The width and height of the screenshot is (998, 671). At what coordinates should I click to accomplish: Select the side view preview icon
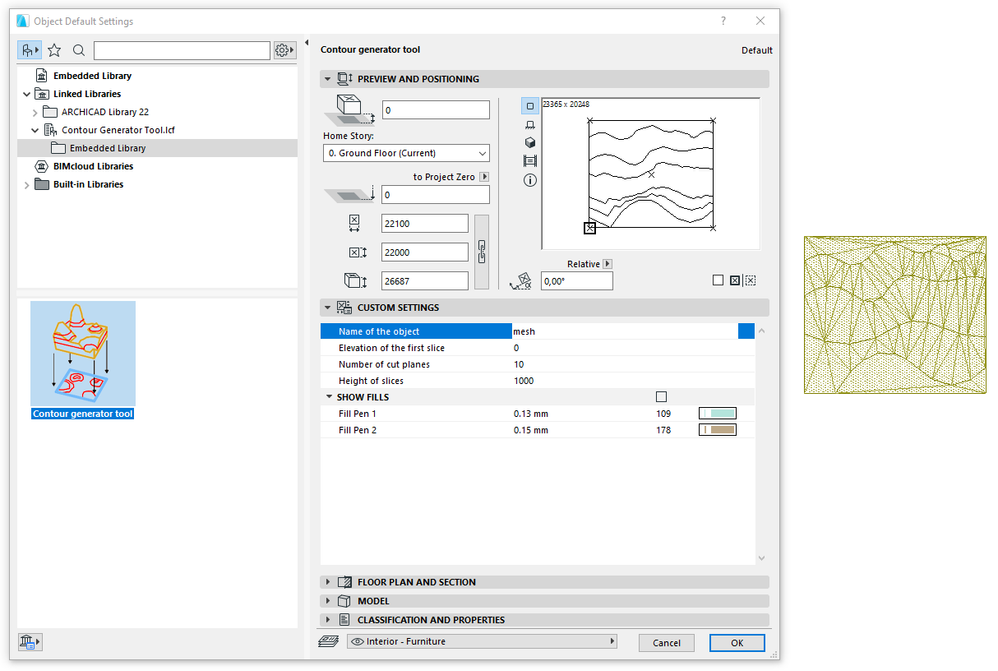click(530, 125)
